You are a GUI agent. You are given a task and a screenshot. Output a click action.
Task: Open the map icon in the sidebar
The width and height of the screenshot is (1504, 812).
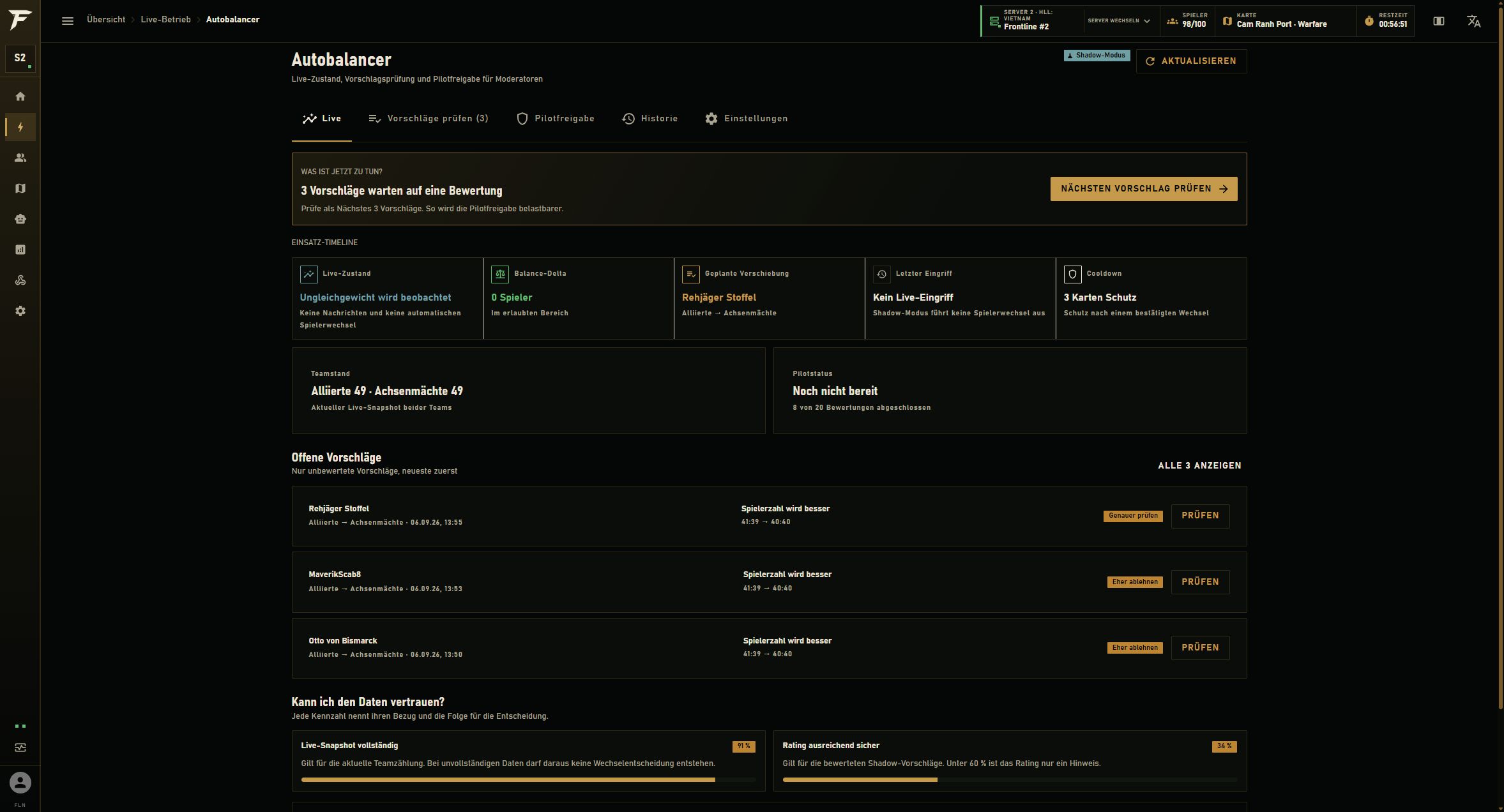point(20,188)
